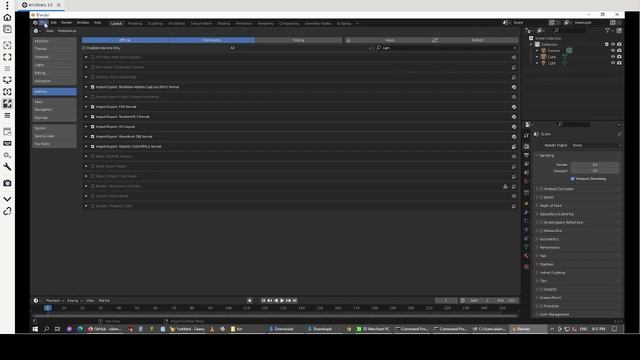Select the Interface preferences section

pyautogui.click(x=54, y=41)
